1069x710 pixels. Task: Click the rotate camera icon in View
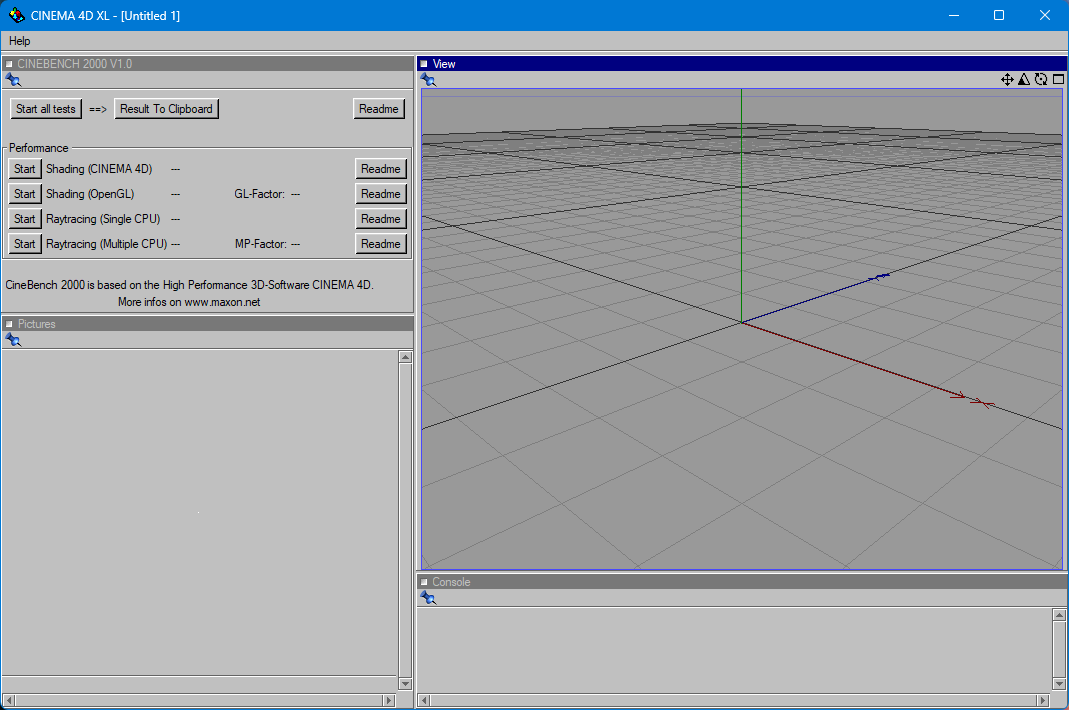pyautogui.click(x=1041, y=80)
